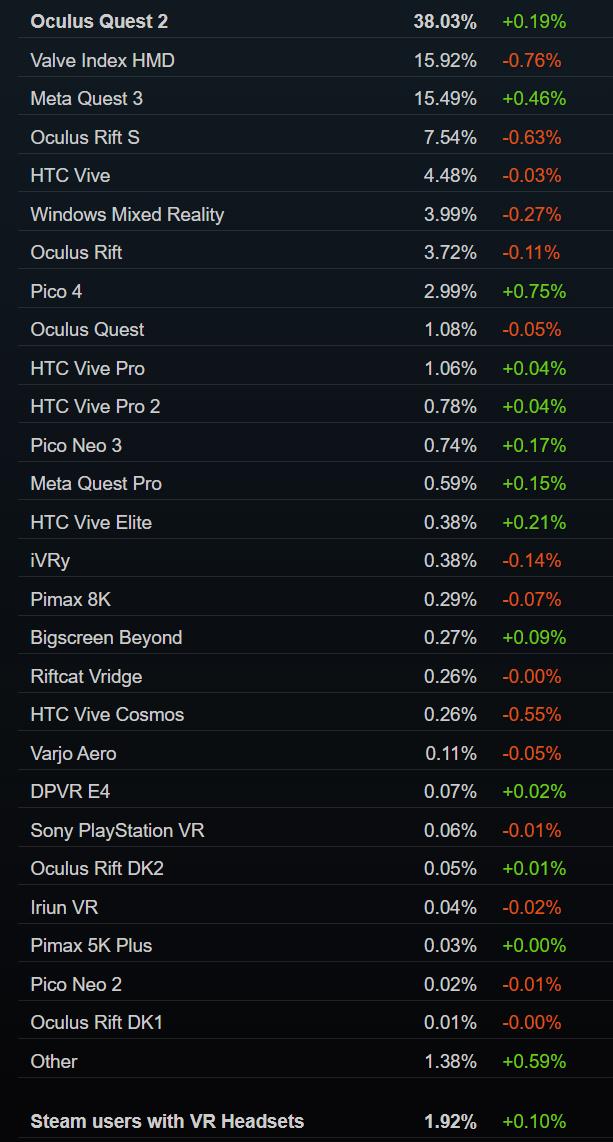This screenshot has width=613, height=1142.
Task: Click the Other category 1.38% value
Action: point(450,1061)
